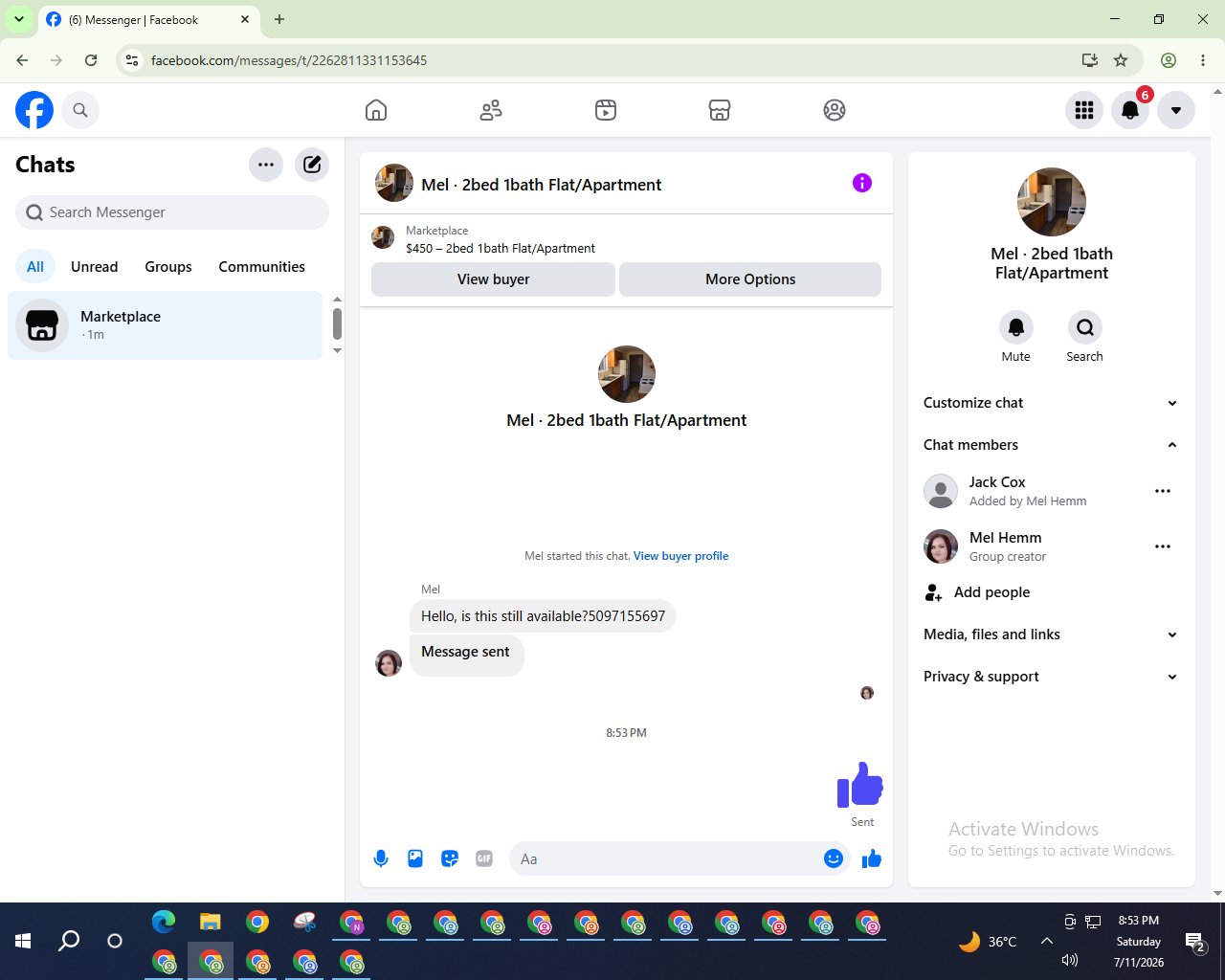The height and width of the screenshot is (980, 1225).
Task: Click the large thumbs-up sent message
Action: click(859, 785)
